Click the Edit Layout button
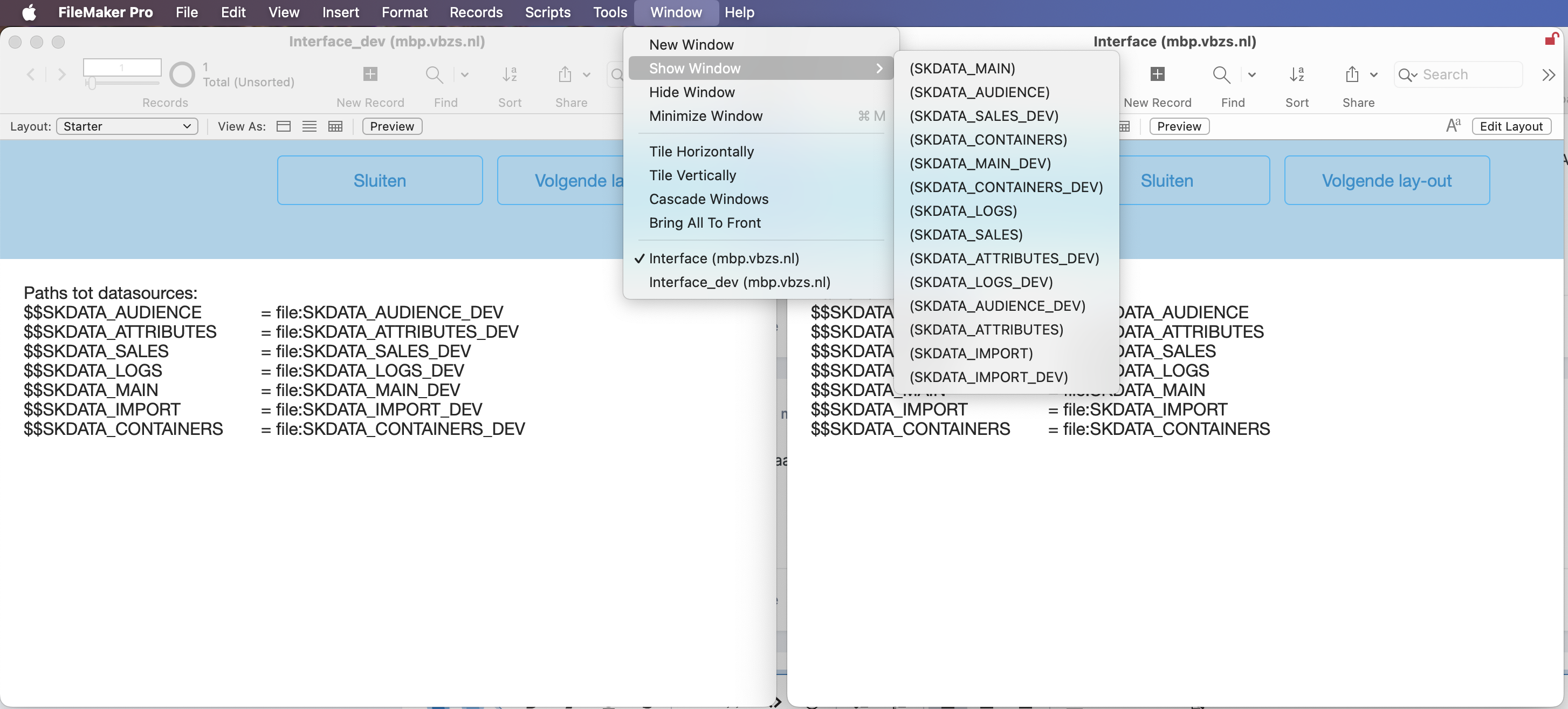Screen dimensions: 1568x709 coord(1511,126)
